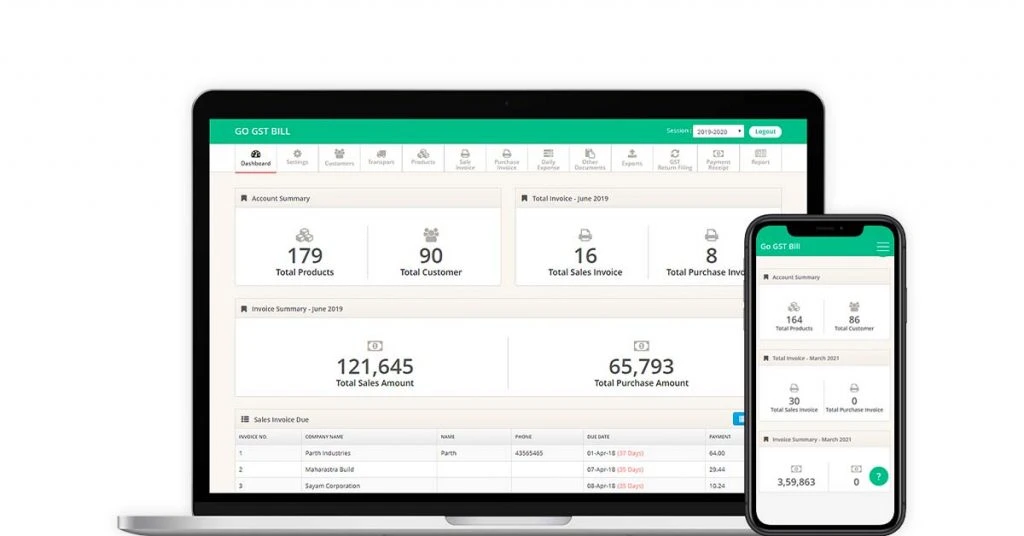
Task: Open the GST Return Filing section
Action: 675,159
